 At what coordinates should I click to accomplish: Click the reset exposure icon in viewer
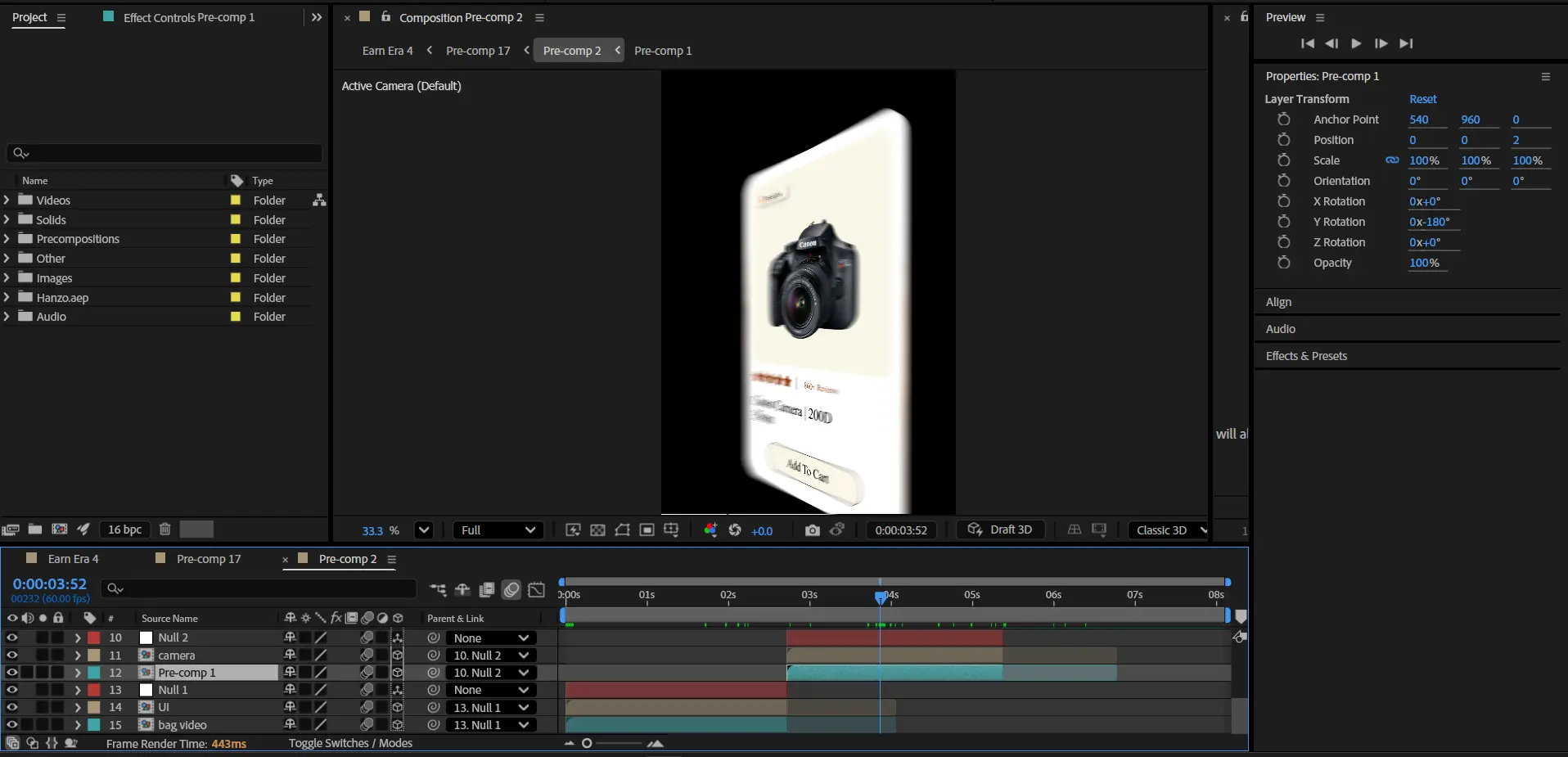coord(735,530)
